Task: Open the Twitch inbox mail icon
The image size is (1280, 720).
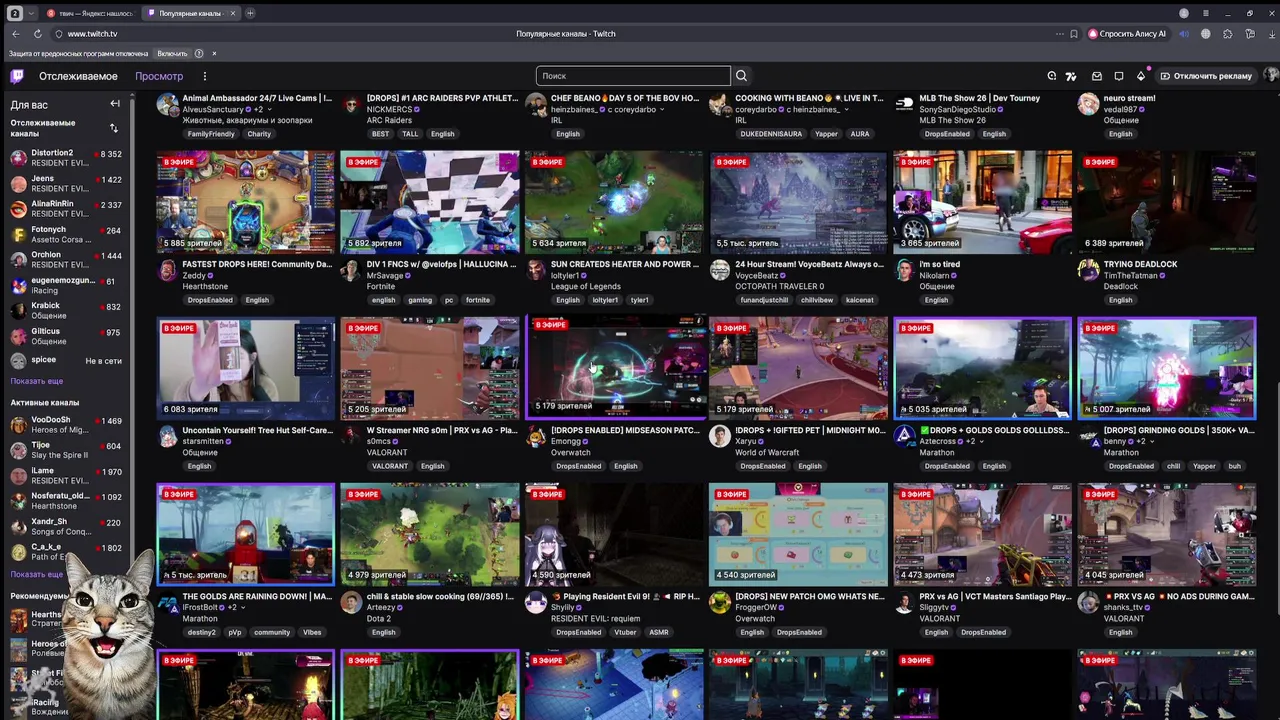Action: point(1097,76)
